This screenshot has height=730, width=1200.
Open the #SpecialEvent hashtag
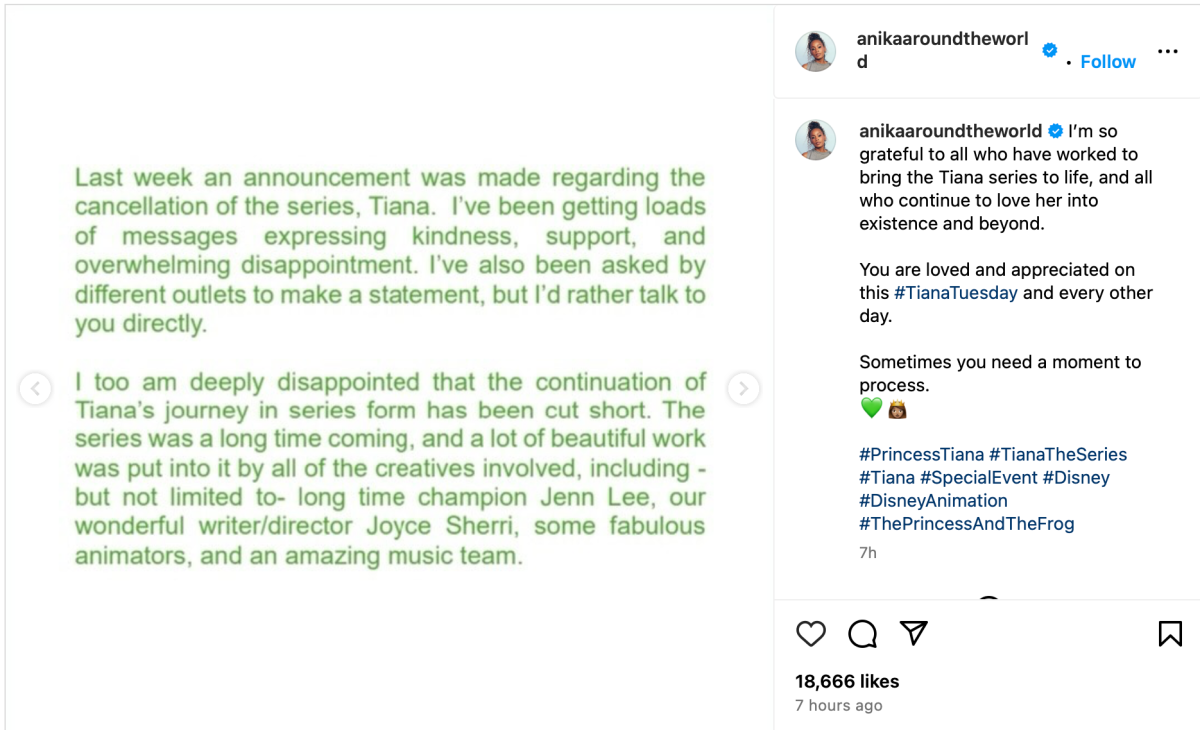tap(979, 477)
